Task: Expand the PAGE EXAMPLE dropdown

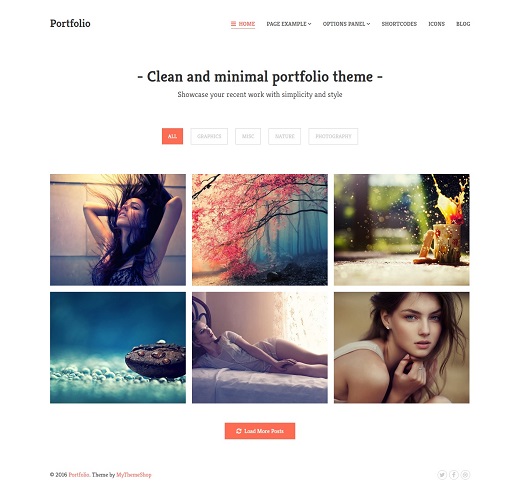Action: click(289, 24)
